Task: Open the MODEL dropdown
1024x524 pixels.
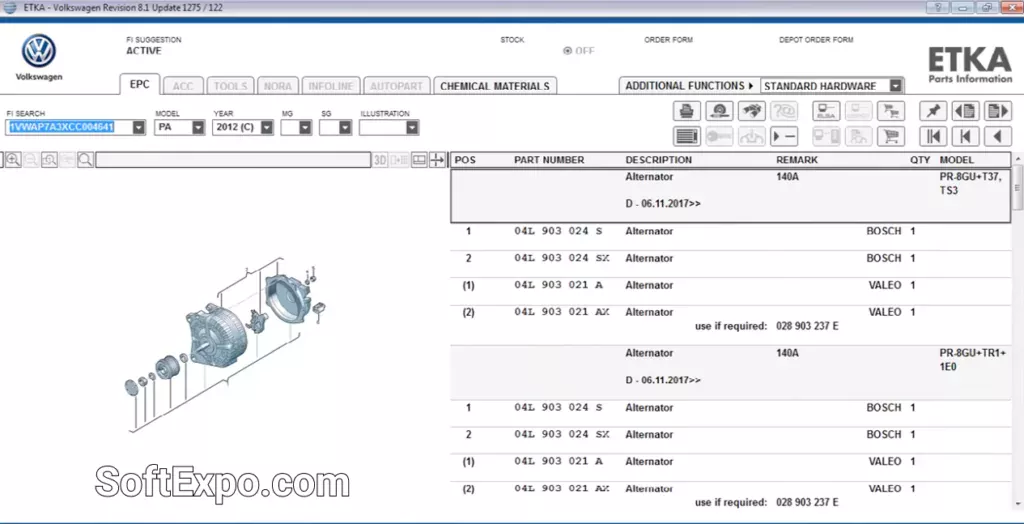Action: coord(198,127)
